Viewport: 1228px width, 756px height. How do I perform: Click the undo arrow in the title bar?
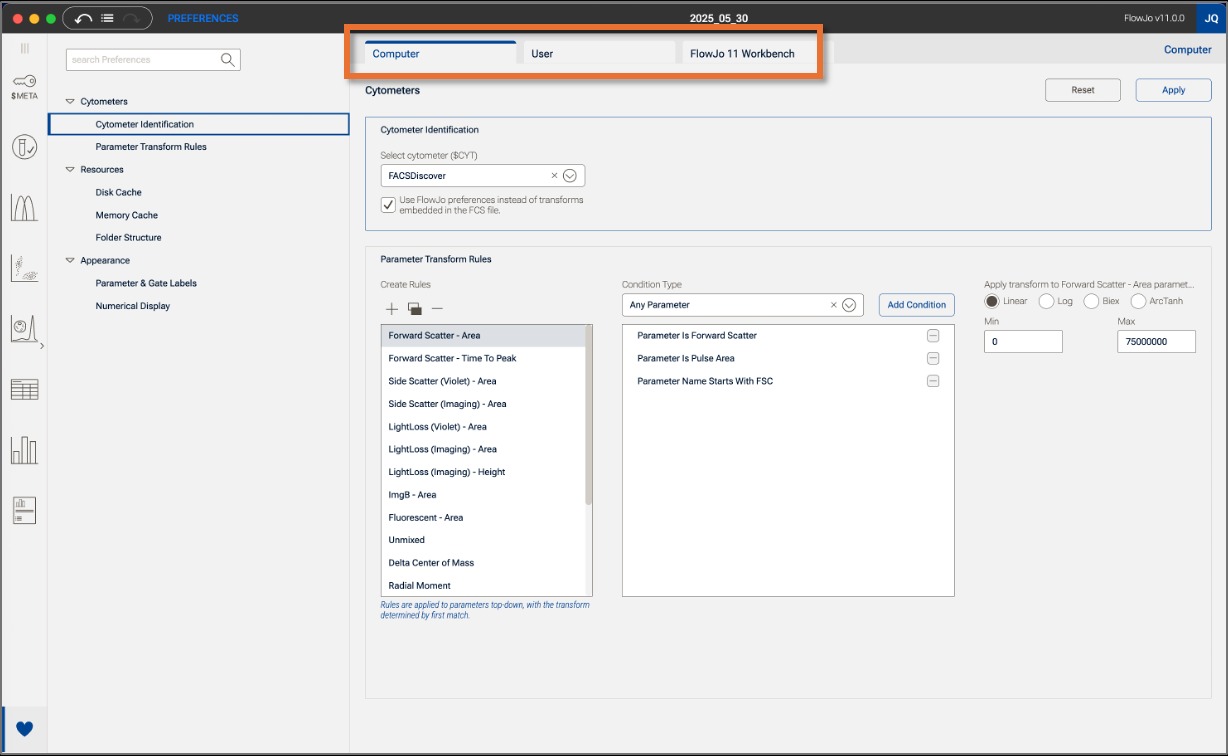click(83, 18)
